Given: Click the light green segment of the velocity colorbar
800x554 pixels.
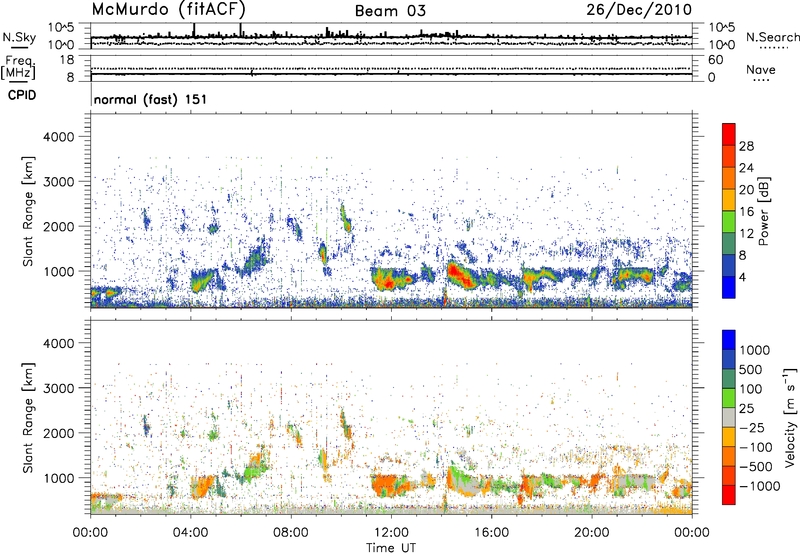Looking at the screenshot, I should 729,398.
